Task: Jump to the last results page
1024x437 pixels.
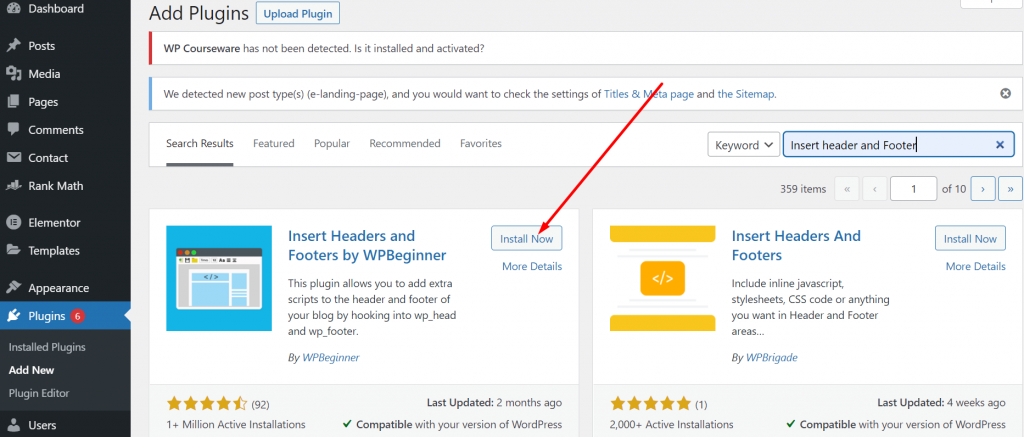Action: point(1010,189)
